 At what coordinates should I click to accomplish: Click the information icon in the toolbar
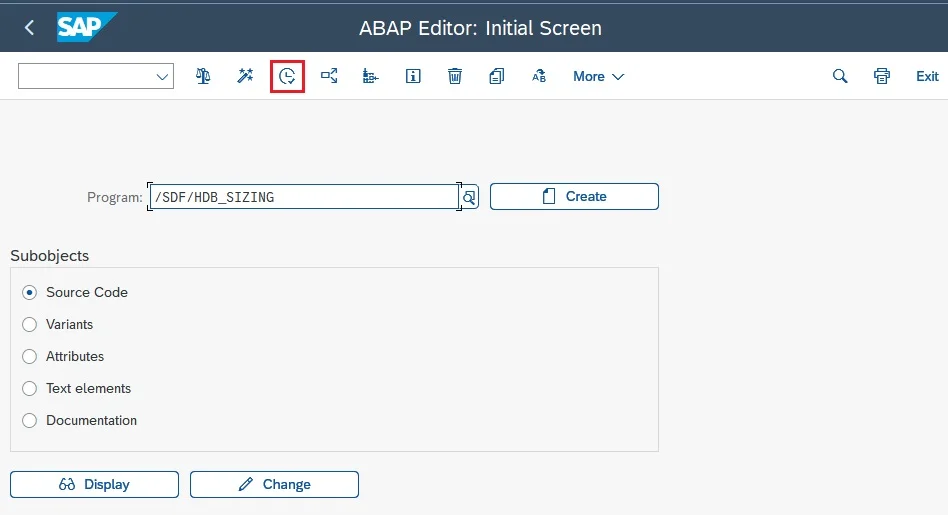413,76
